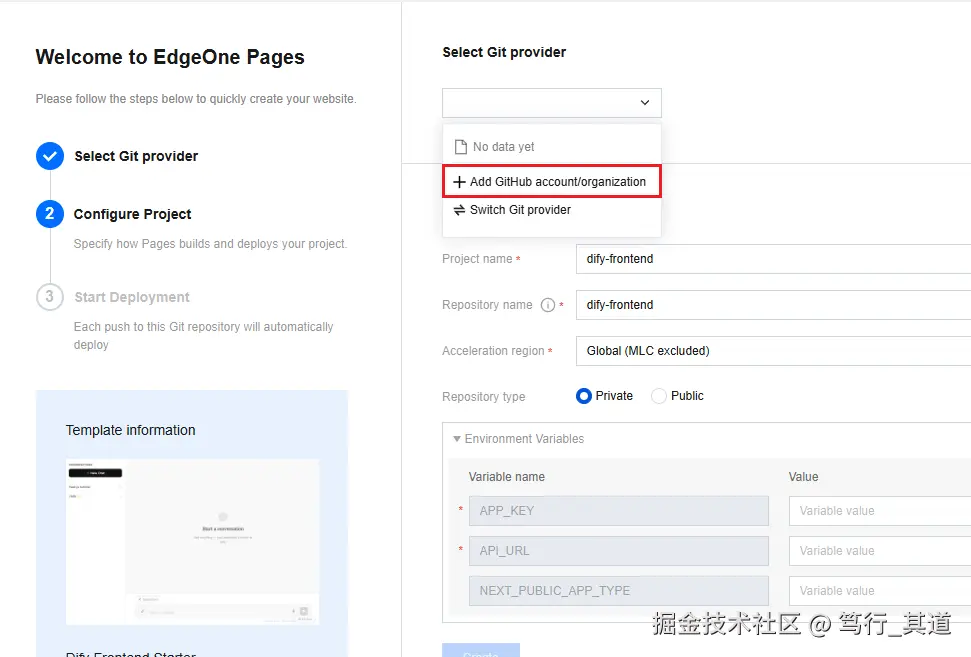Click the Start Deployment step label
Viewport: 971px width, 657px height.
[132, 297]
